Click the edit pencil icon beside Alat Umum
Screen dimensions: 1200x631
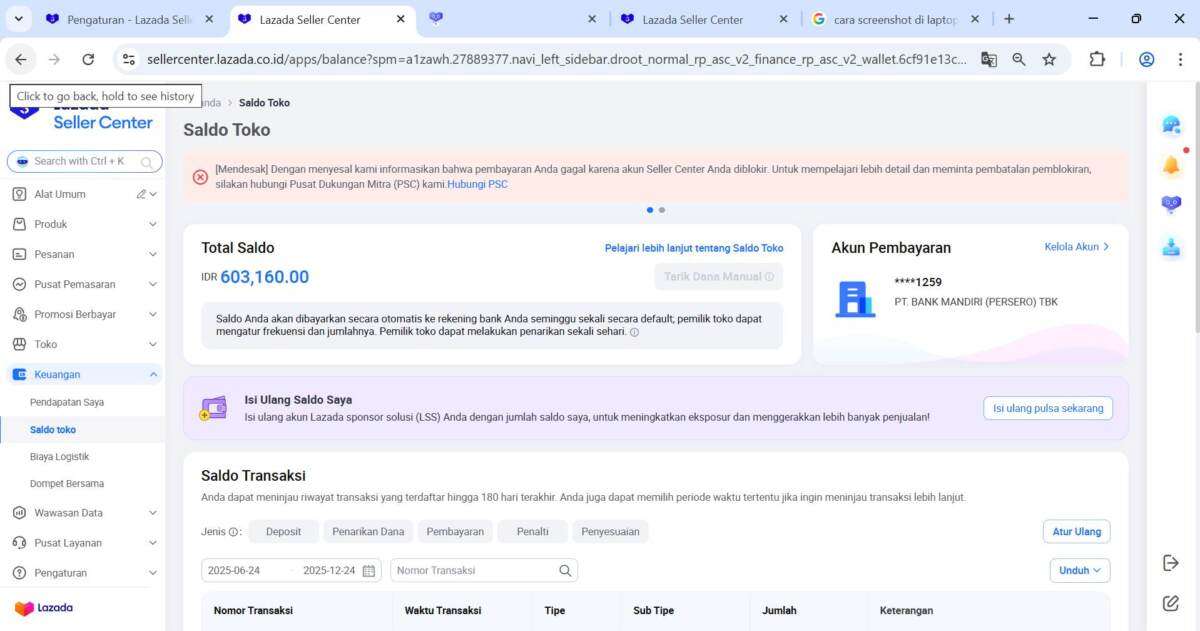[x=142, y=194]
